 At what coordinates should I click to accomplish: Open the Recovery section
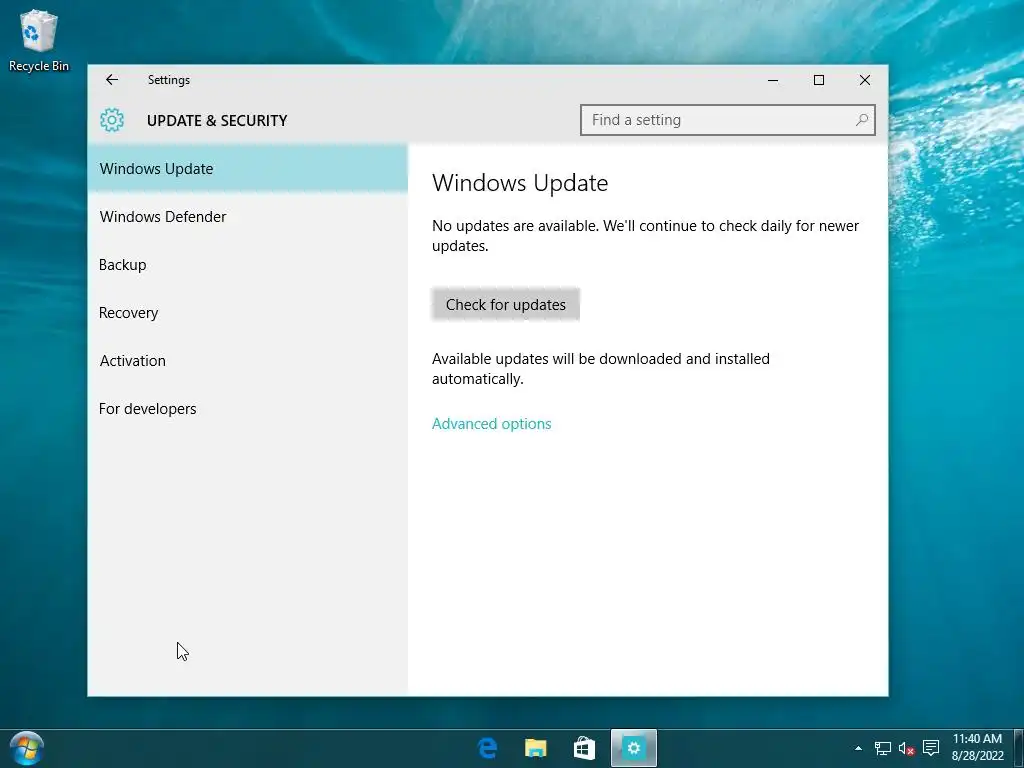(248, 313)
